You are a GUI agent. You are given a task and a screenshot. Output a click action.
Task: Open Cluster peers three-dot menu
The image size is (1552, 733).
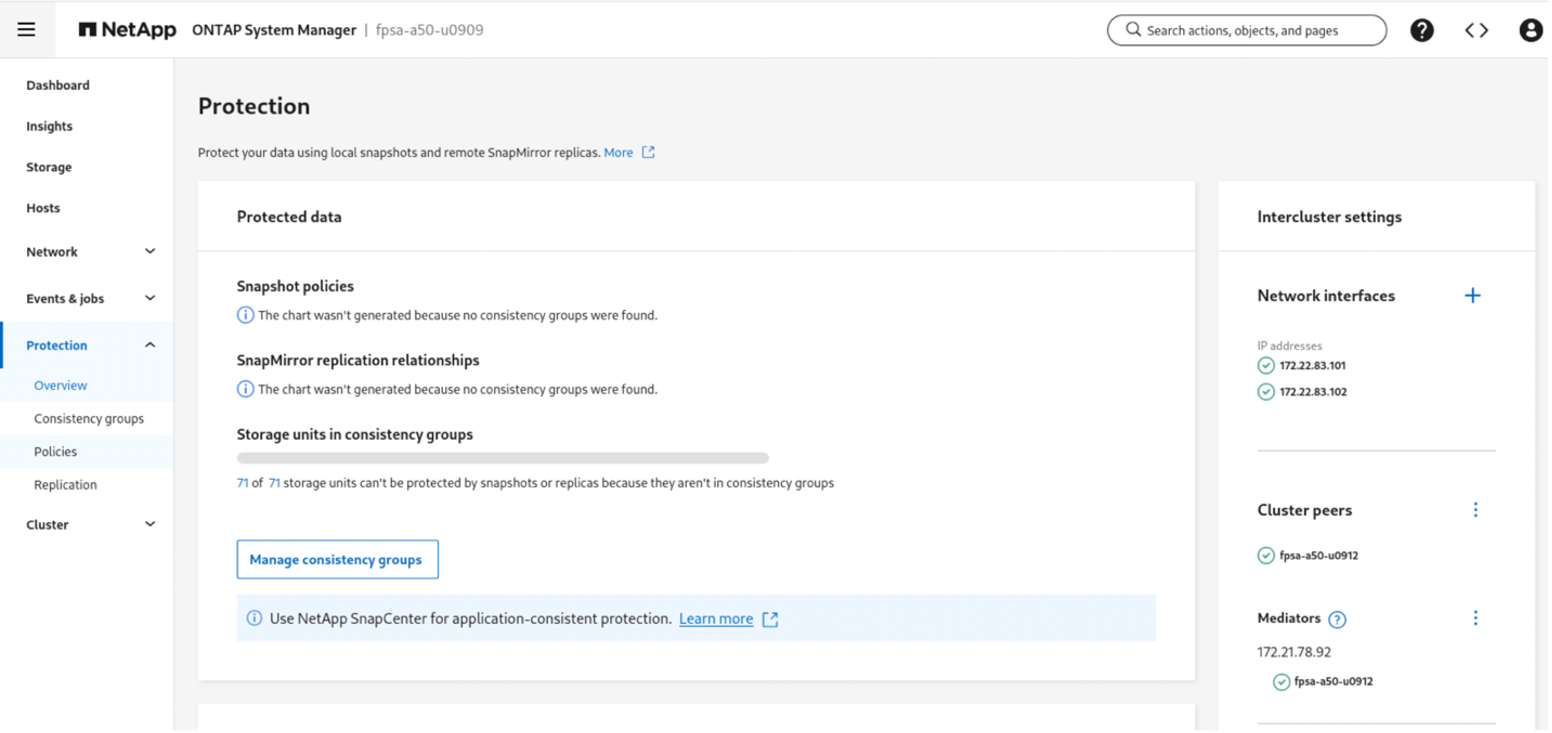[x=1475, y=510]
